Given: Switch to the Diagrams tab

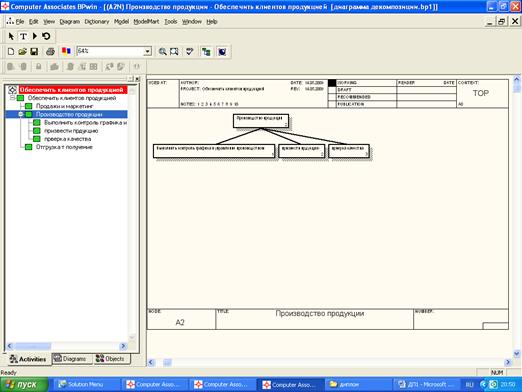Looking at the screenshot, I should click(x=71, y=359).
